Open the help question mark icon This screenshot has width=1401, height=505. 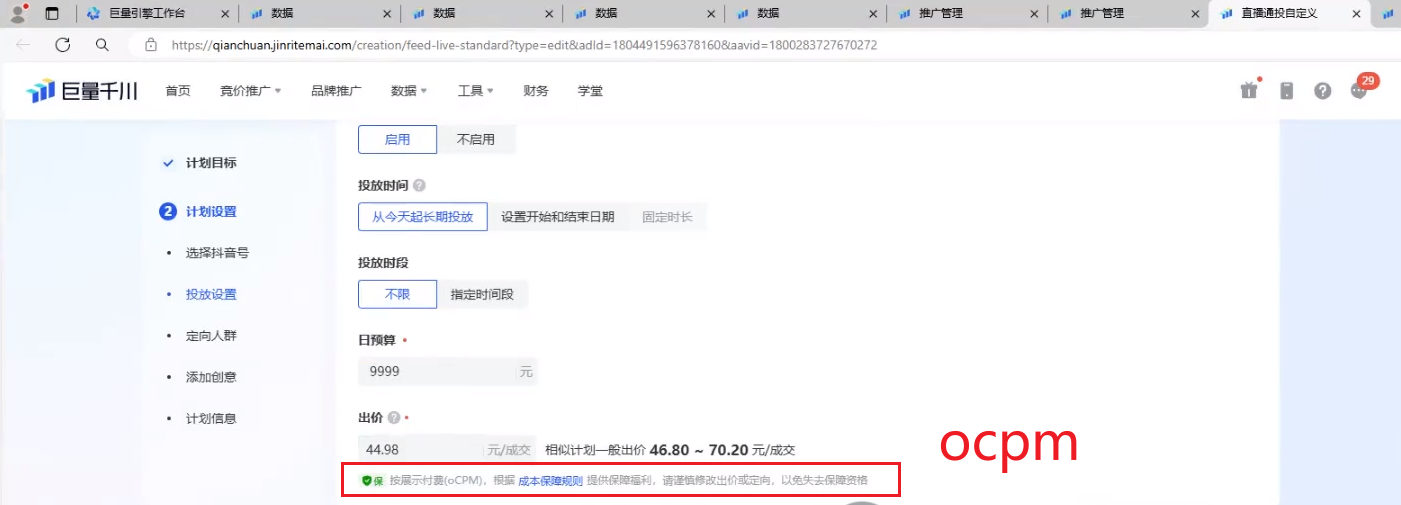pos(1323,91)
